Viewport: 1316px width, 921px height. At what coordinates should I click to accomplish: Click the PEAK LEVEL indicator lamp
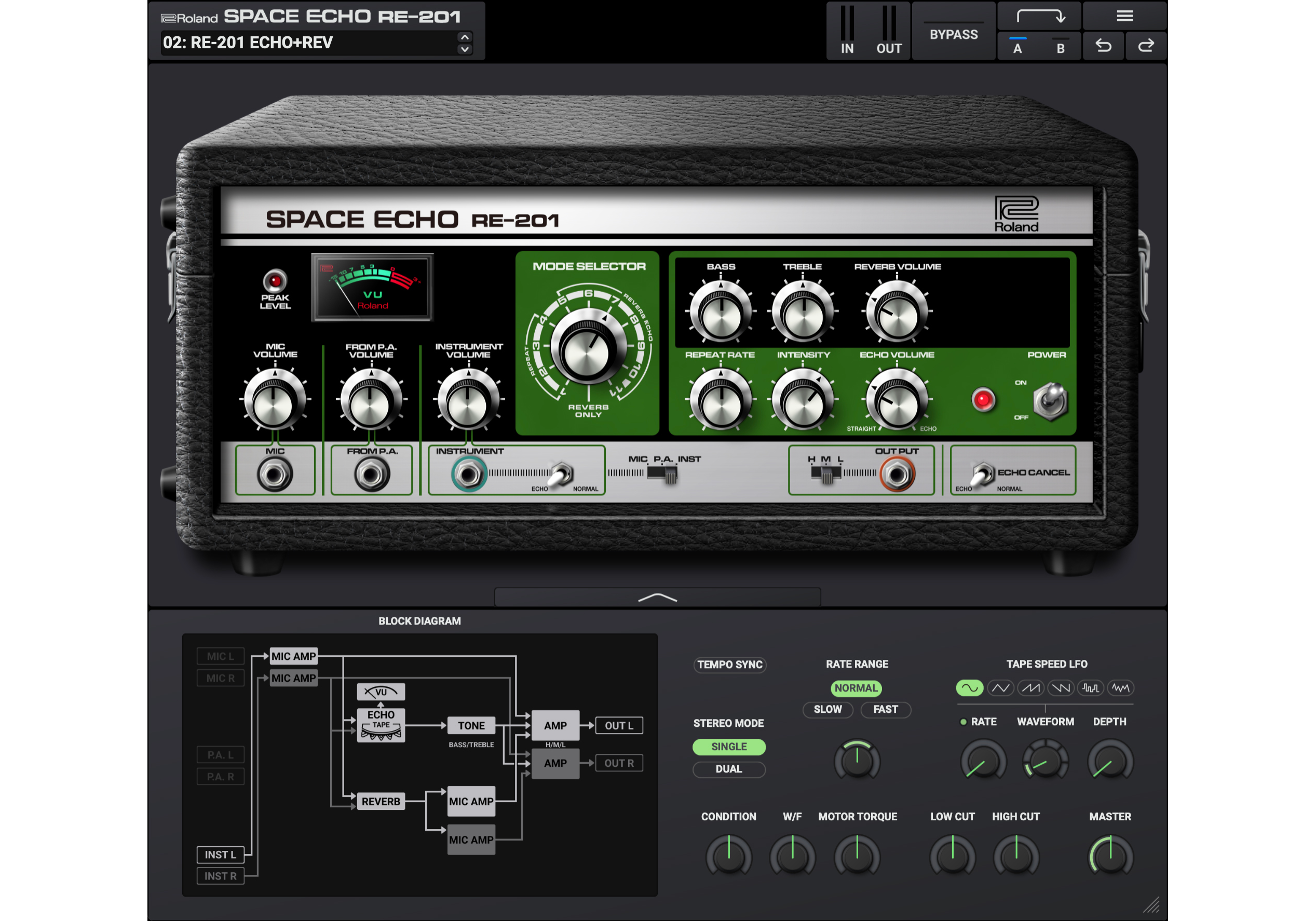(275, 281)
